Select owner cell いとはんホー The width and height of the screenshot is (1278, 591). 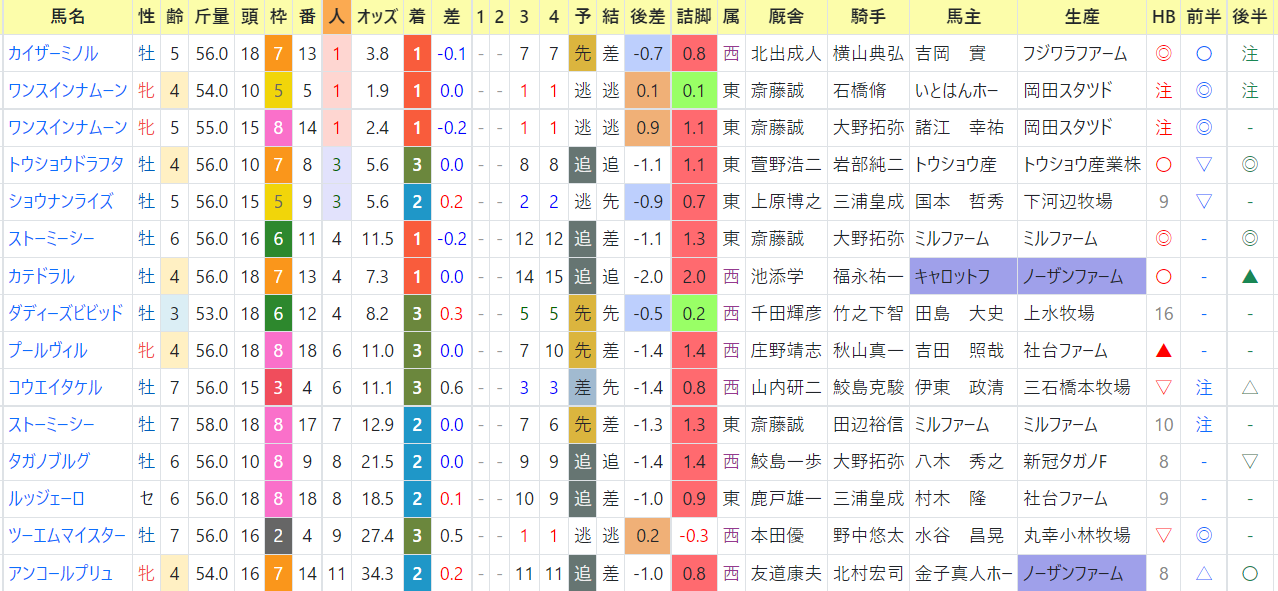963,91
